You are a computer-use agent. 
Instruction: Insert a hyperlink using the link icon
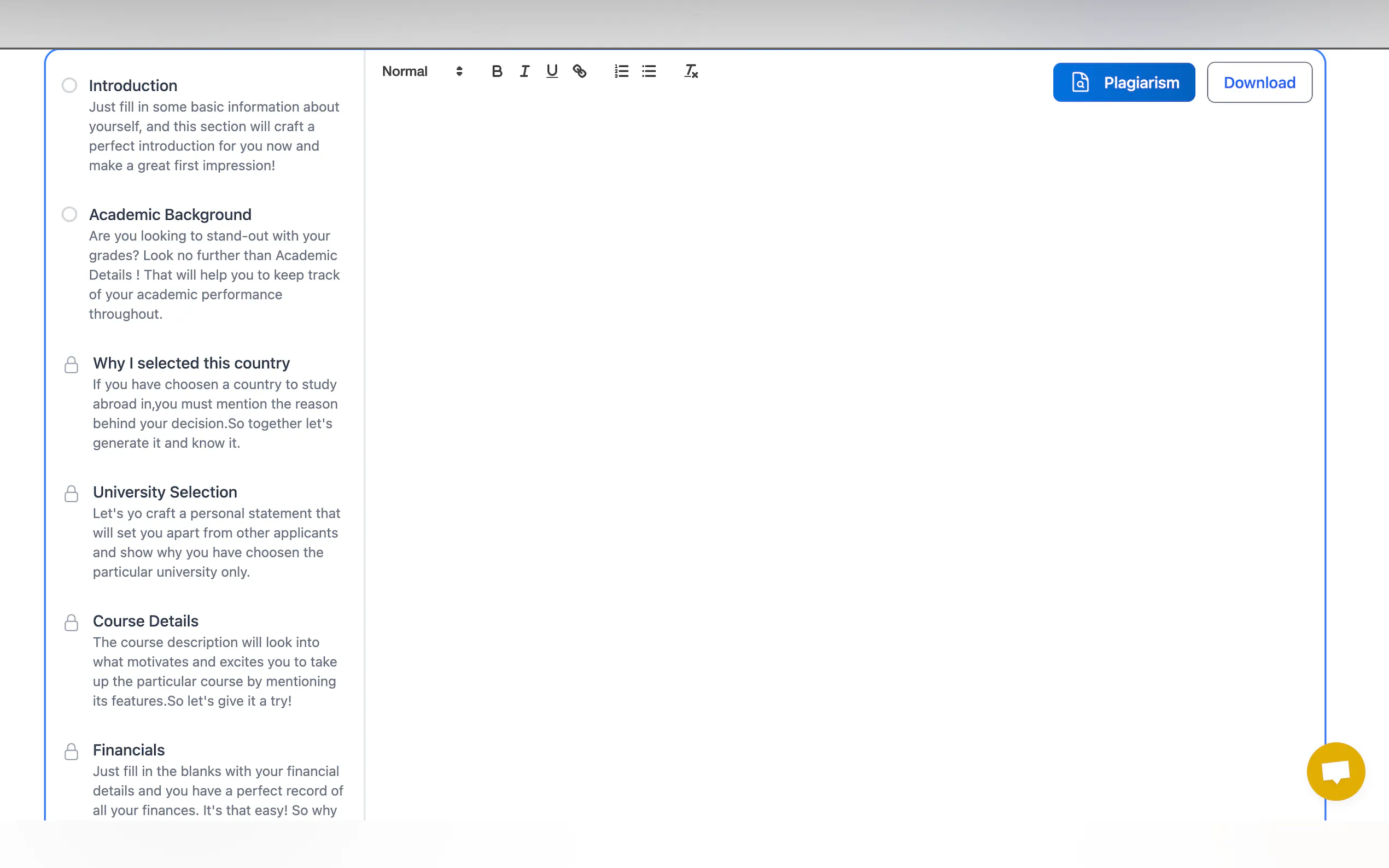pos(579,71)
